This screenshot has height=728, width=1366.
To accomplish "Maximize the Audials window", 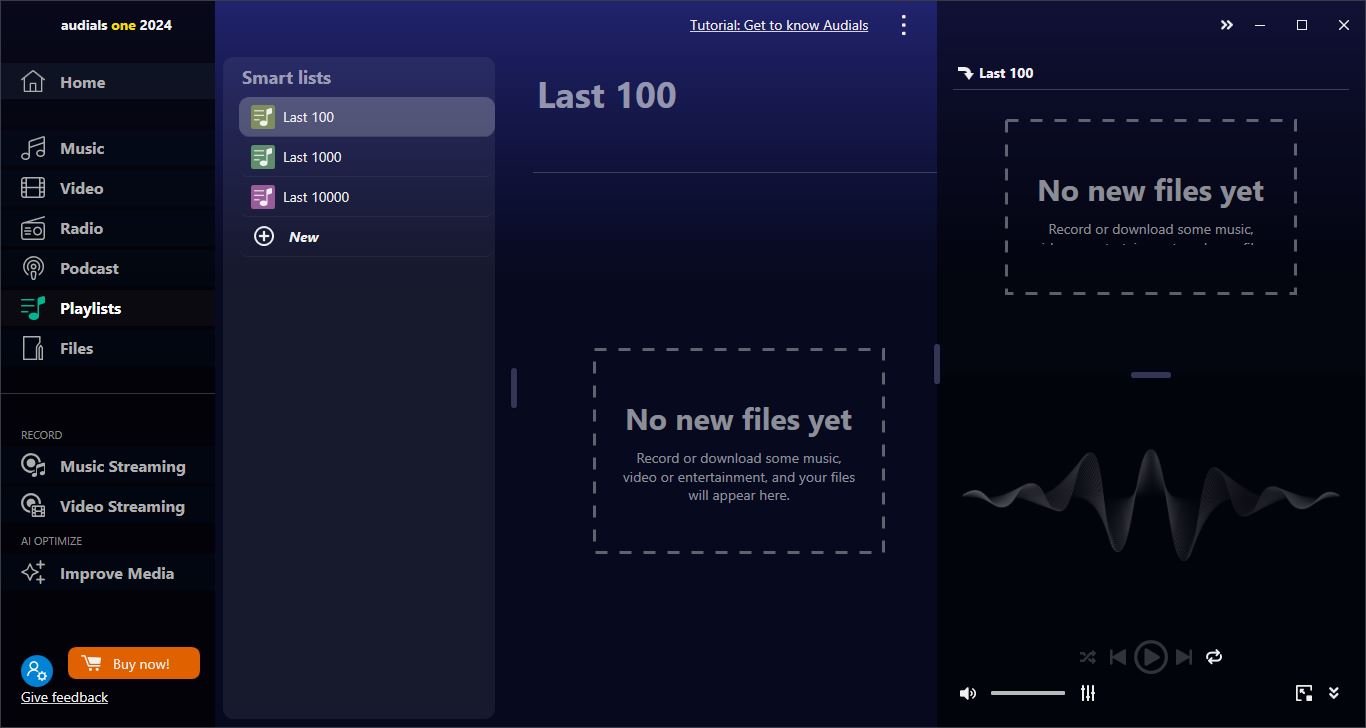I will (x=1302, y=25).
